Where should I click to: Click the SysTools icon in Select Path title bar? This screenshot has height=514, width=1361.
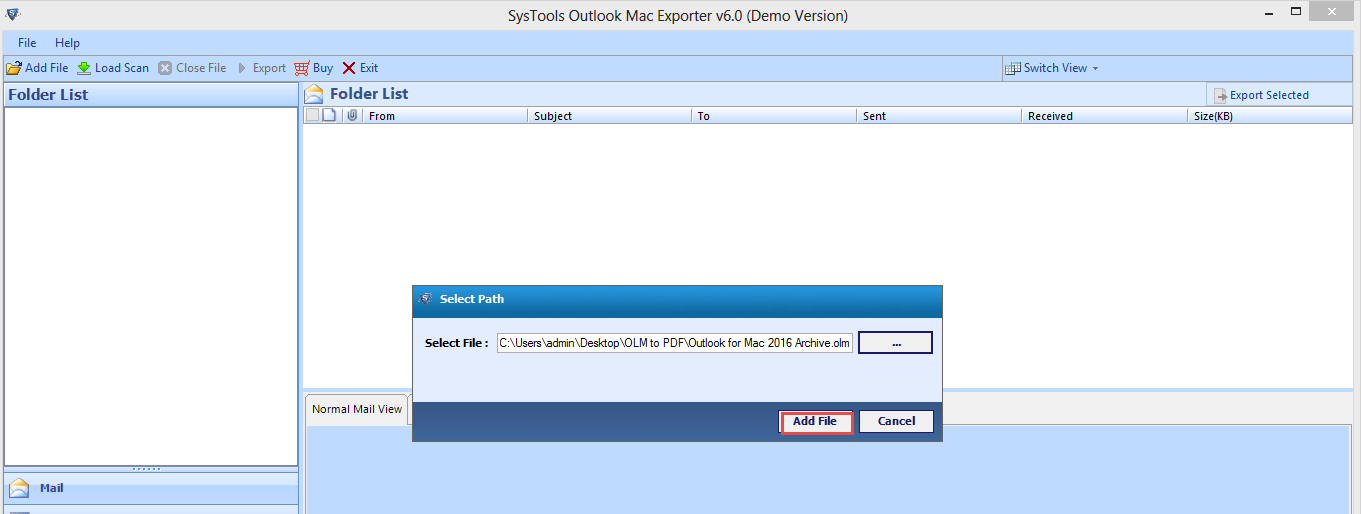click(x=425, y=299)
